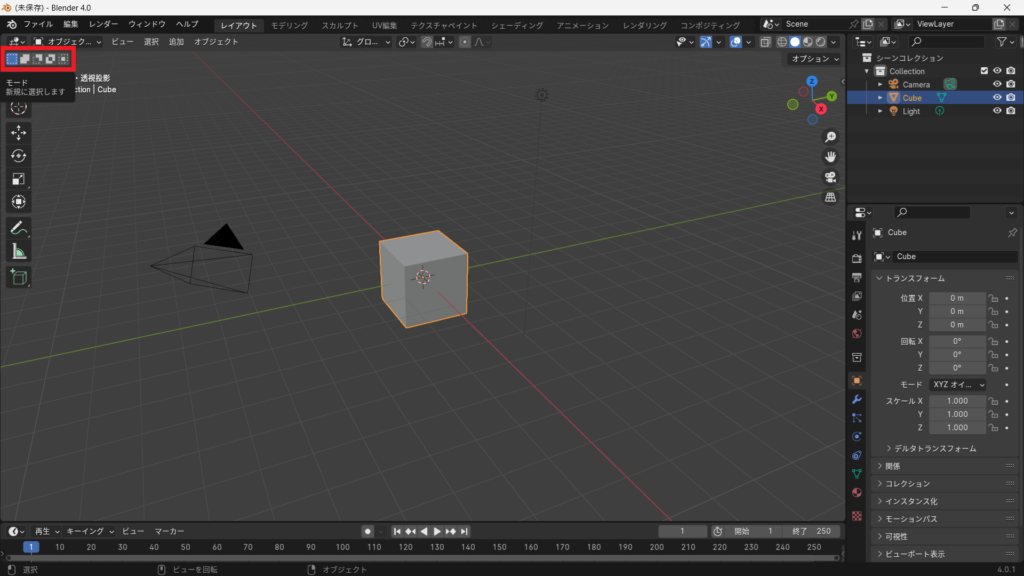Image resolution: width=1024 pixels, height=576 pixels.
Task: Open the 追加 menu in viewport header
Action: 176,42
